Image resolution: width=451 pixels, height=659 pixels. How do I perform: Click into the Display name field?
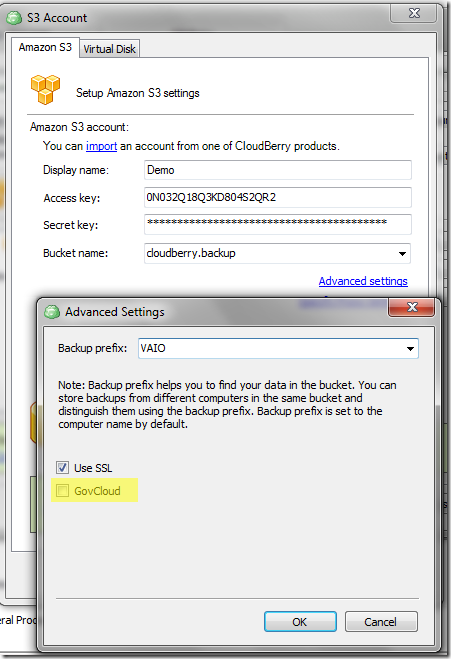click(277, 170)
